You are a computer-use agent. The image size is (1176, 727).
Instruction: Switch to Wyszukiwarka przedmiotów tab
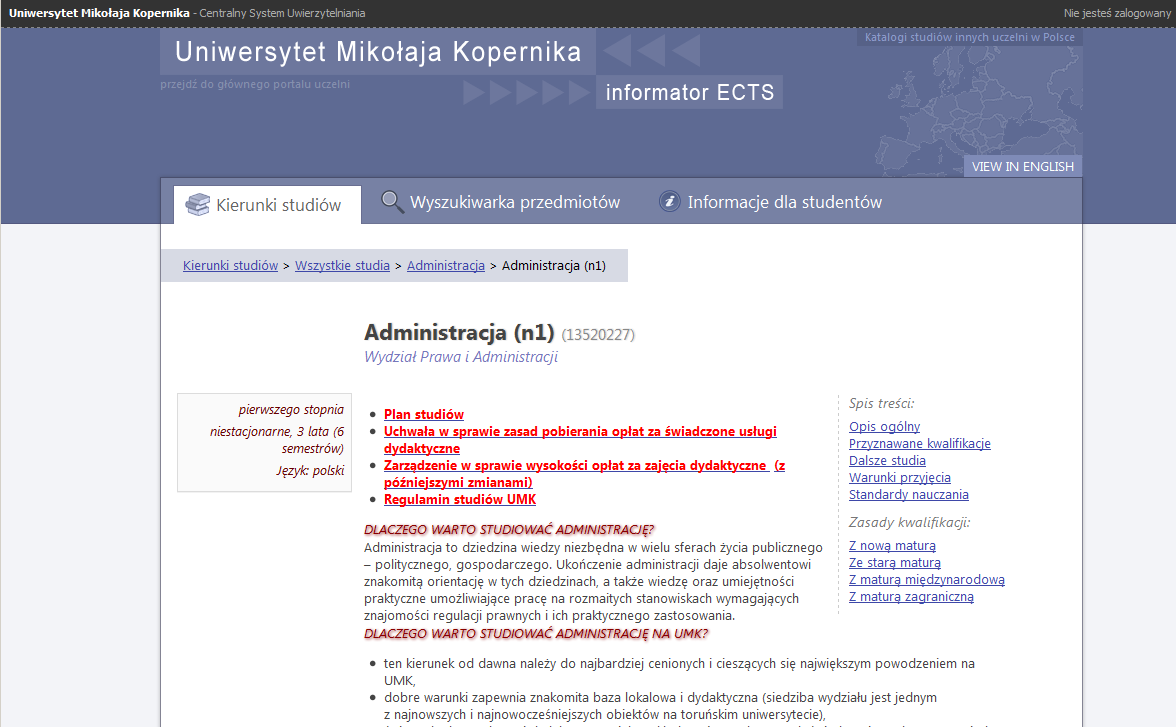click(x=500, y=202)
